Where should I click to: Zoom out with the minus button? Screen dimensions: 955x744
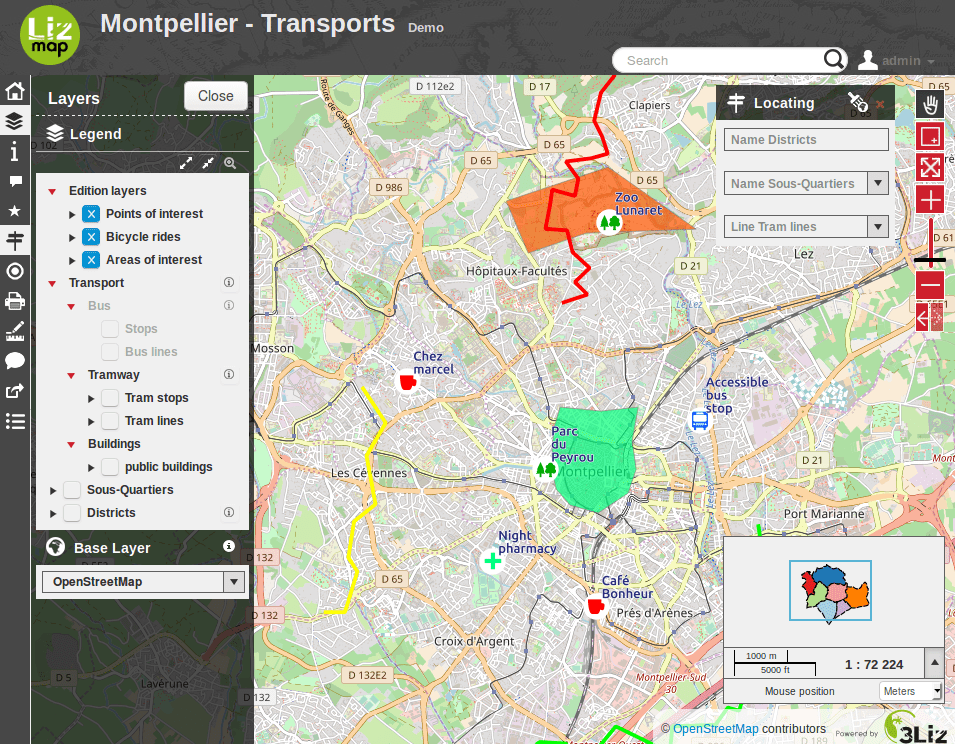pos(930,284)
